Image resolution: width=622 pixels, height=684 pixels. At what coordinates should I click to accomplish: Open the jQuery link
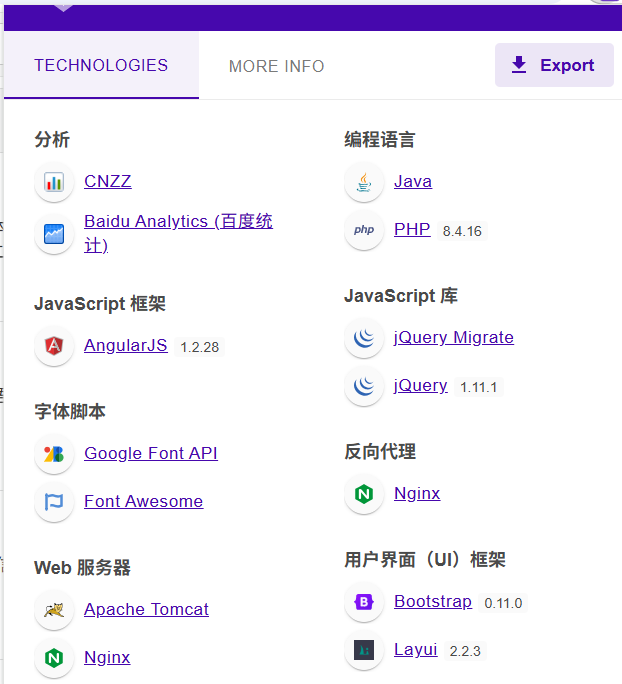click(x=420, y=386)
